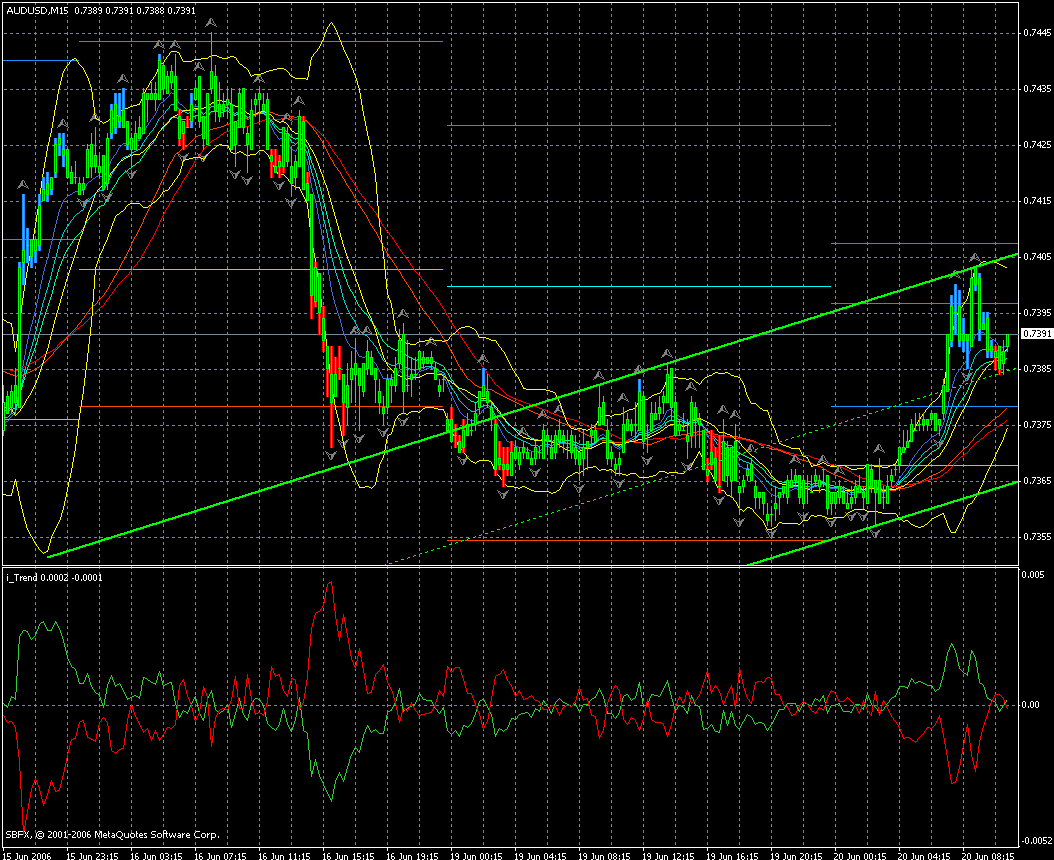The height and width of the screenshot is (860, 1054).
Task: Click the 0.7415 price axis label
Action: click(x=1037, y=200)
